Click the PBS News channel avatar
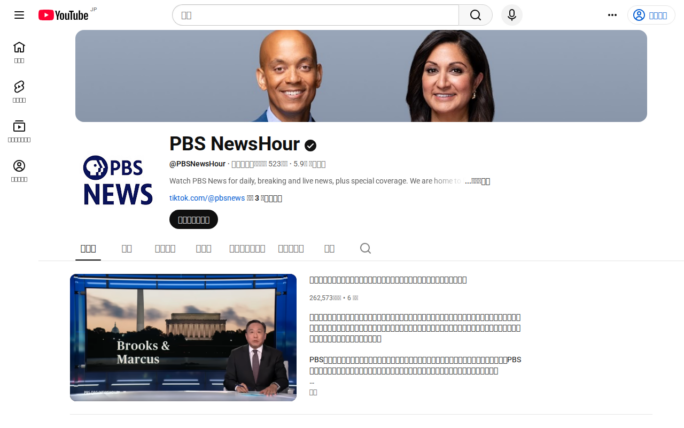 (x=117, y=180)
